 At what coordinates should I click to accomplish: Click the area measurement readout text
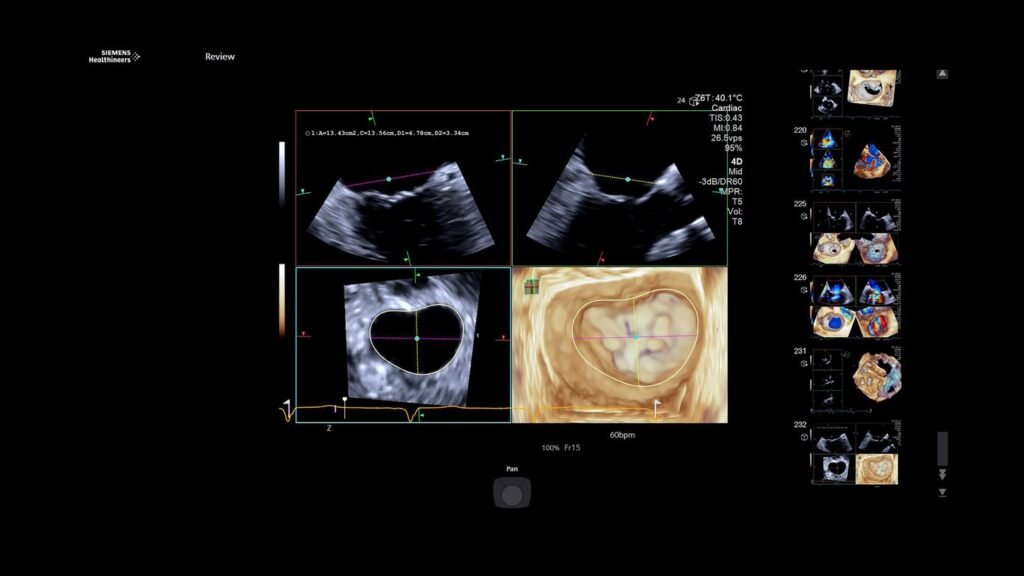coord(388,132)
